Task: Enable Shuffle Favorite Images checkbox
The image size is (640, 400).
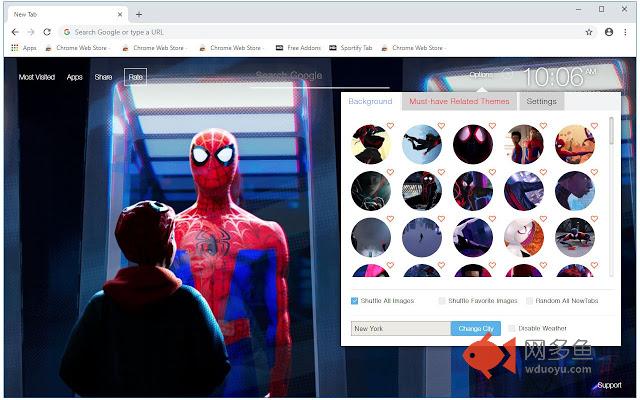Action: pyautogui.click(x=442, y=301)
